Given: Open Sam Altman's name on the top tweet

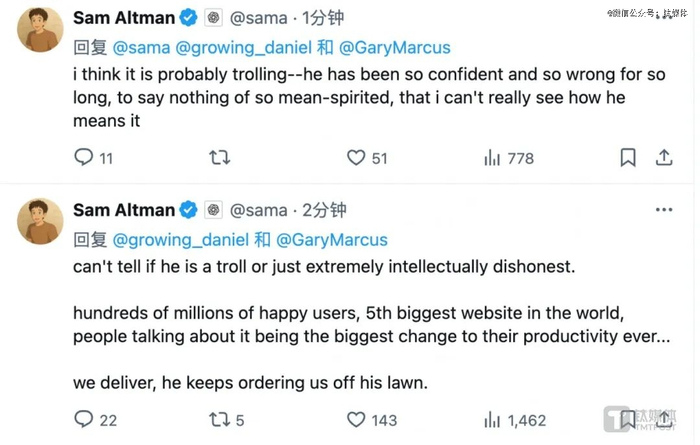Looking at the screenshot, I should [122, 17].
